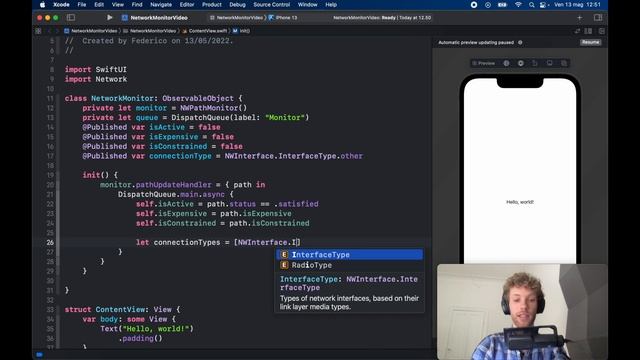The image size is (640, 360).
Task: Click the duplicate preview icon in canvas toolbar
Action: (x=564, y=63)
